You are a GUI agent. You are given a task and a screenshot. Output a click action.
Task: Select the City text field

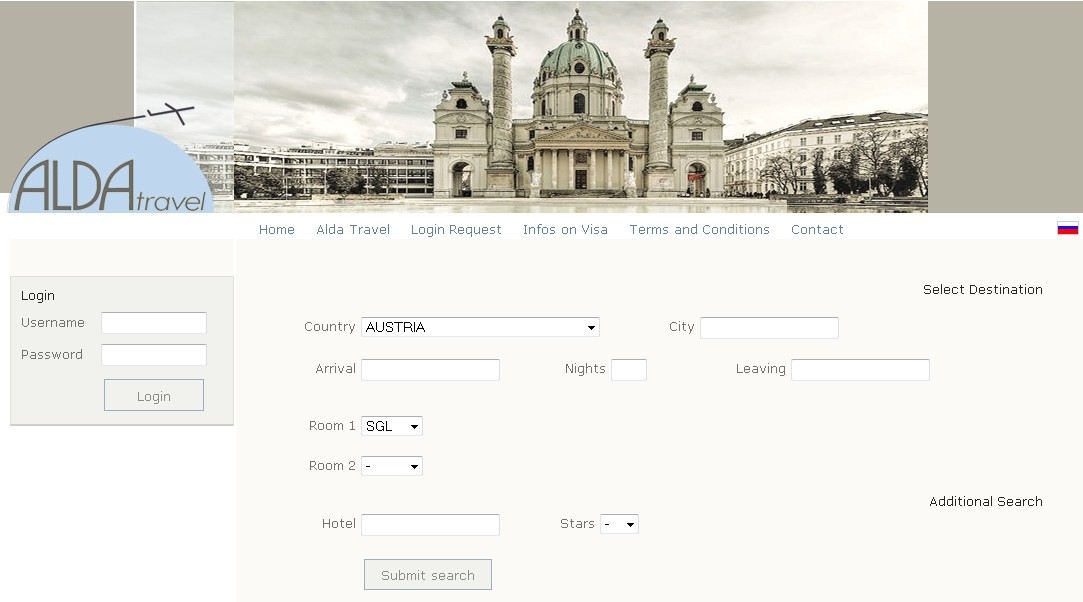point(769,328)
